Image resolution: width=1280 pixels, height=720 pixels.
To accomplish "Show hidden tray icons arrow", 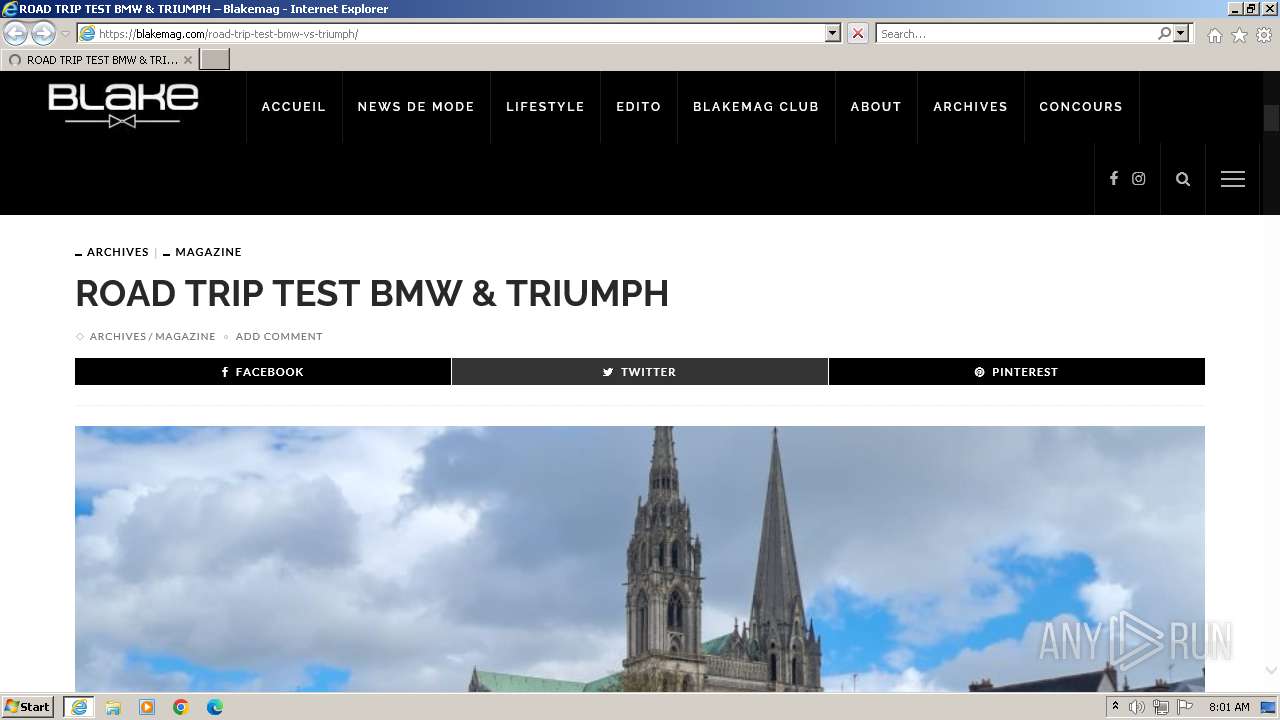I will tap(1115, 707).
